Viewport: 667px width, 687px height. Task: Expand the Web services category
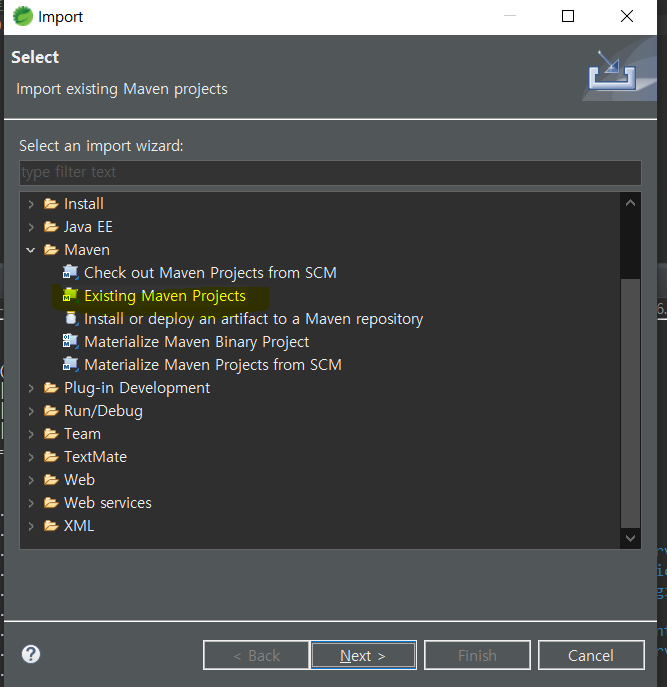[31, 503]
